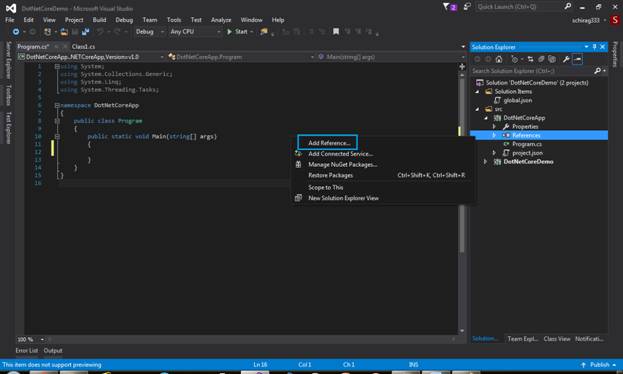The width and height of the screenshot is (623, 374).
Task: Click the Quick Launch input field
Action: click(519, 7)
